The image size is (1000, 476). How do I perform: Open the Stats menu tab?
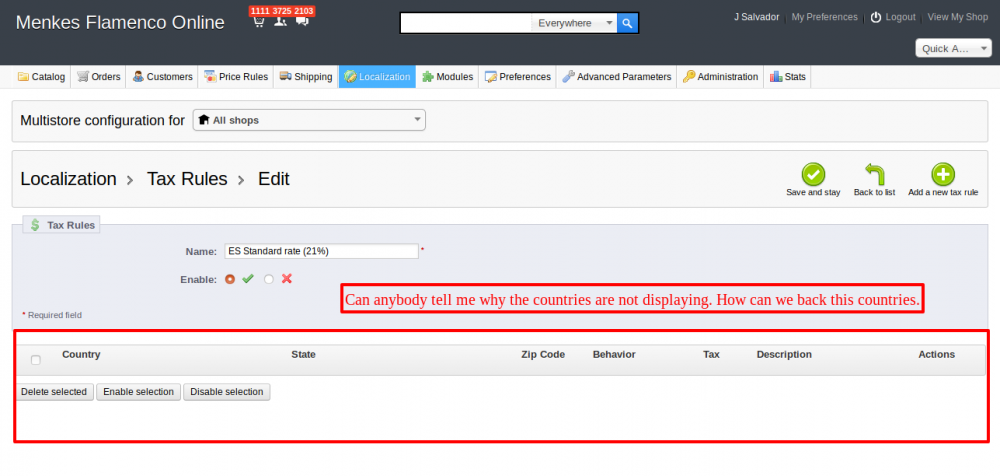pyautogui.click(x=788, y=77)
